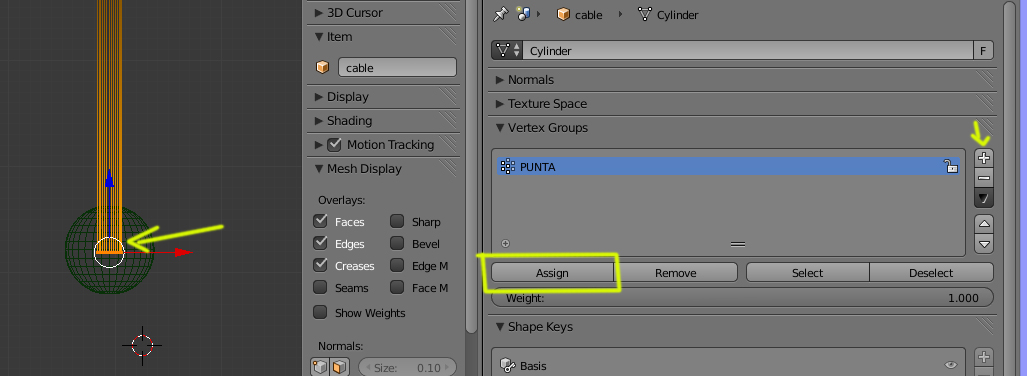Toggle face normals display icon
1027x376 pixels.
pyautogui.click(x=340, y=367)
